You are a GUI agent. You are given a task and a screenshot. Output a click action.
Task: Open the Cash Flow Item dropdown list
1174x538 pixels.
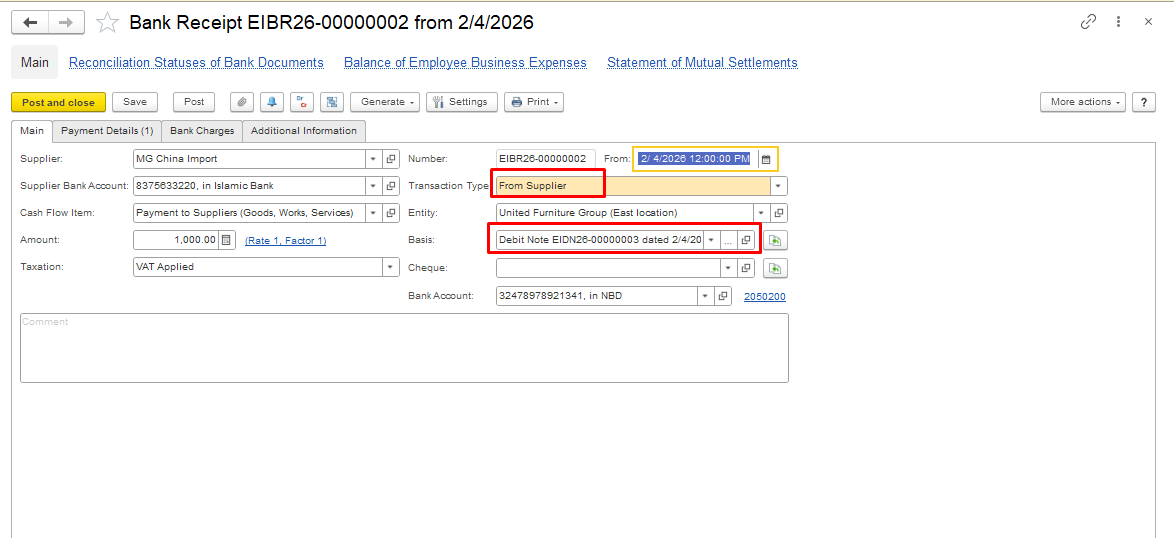point(373,213)
